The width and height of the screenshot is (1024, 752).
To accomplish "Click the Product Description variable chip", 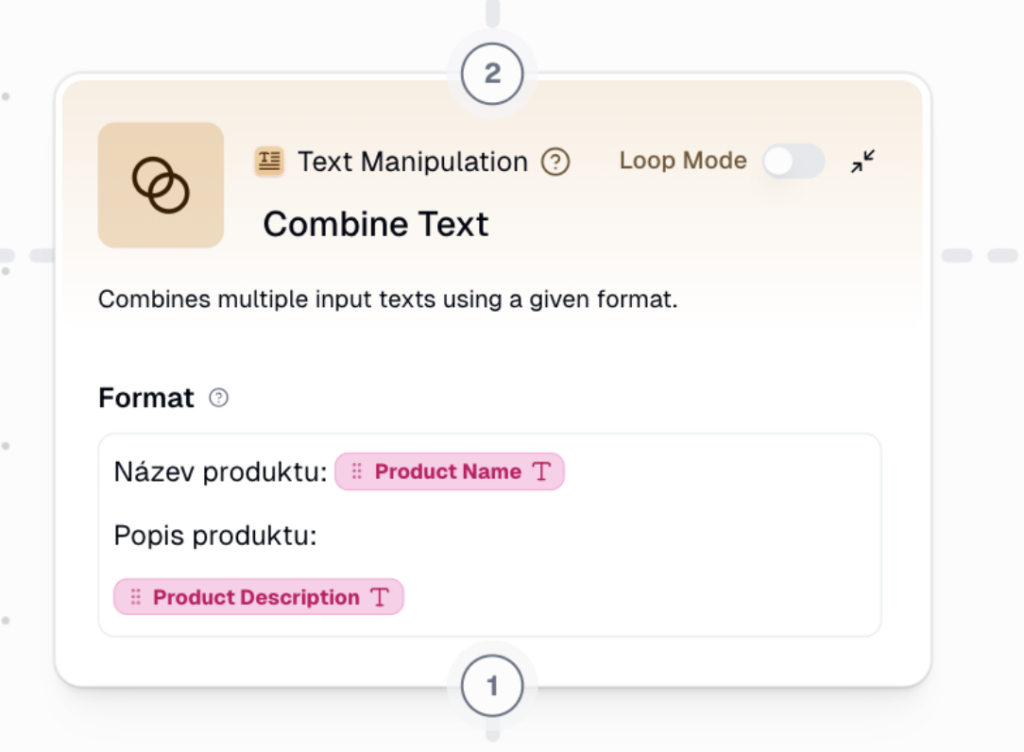I will pos(256,598).
